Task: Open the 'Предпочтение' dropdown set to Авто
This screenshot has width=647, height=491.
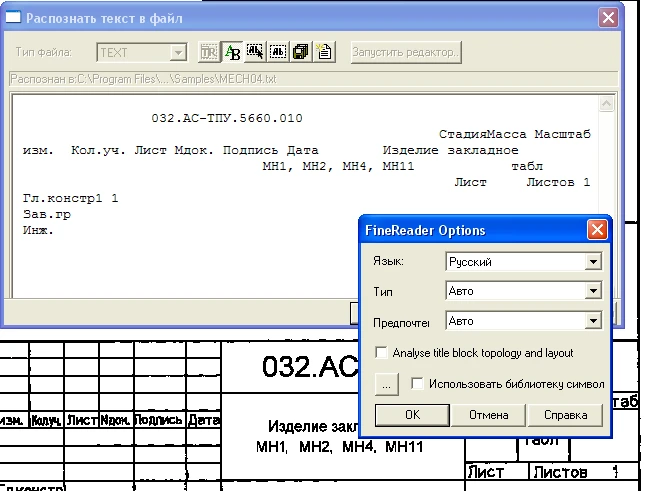Action: pos(593,322)
